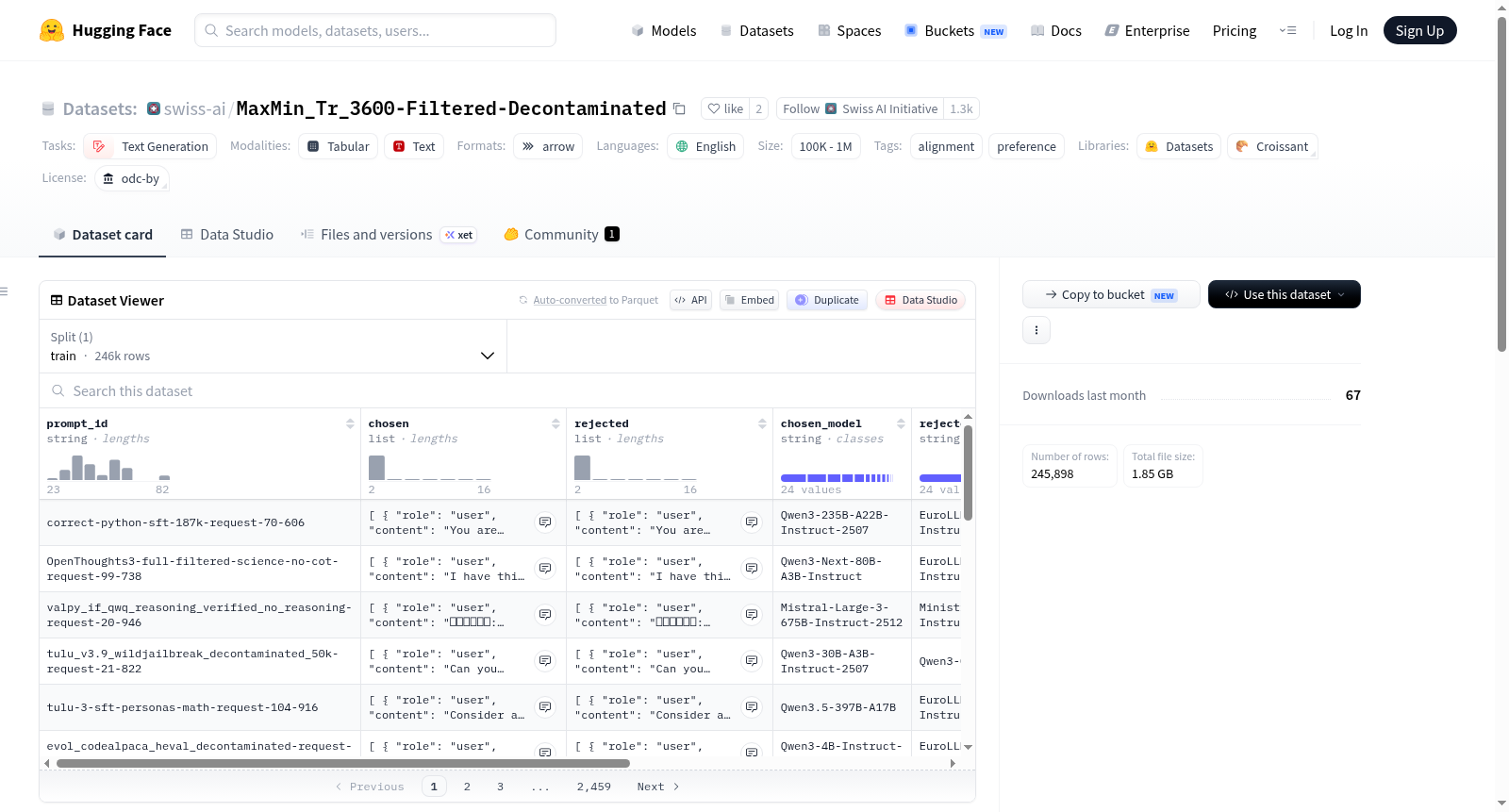
Task: Expand the extra navigation menu
Action: pos(1287,30)
